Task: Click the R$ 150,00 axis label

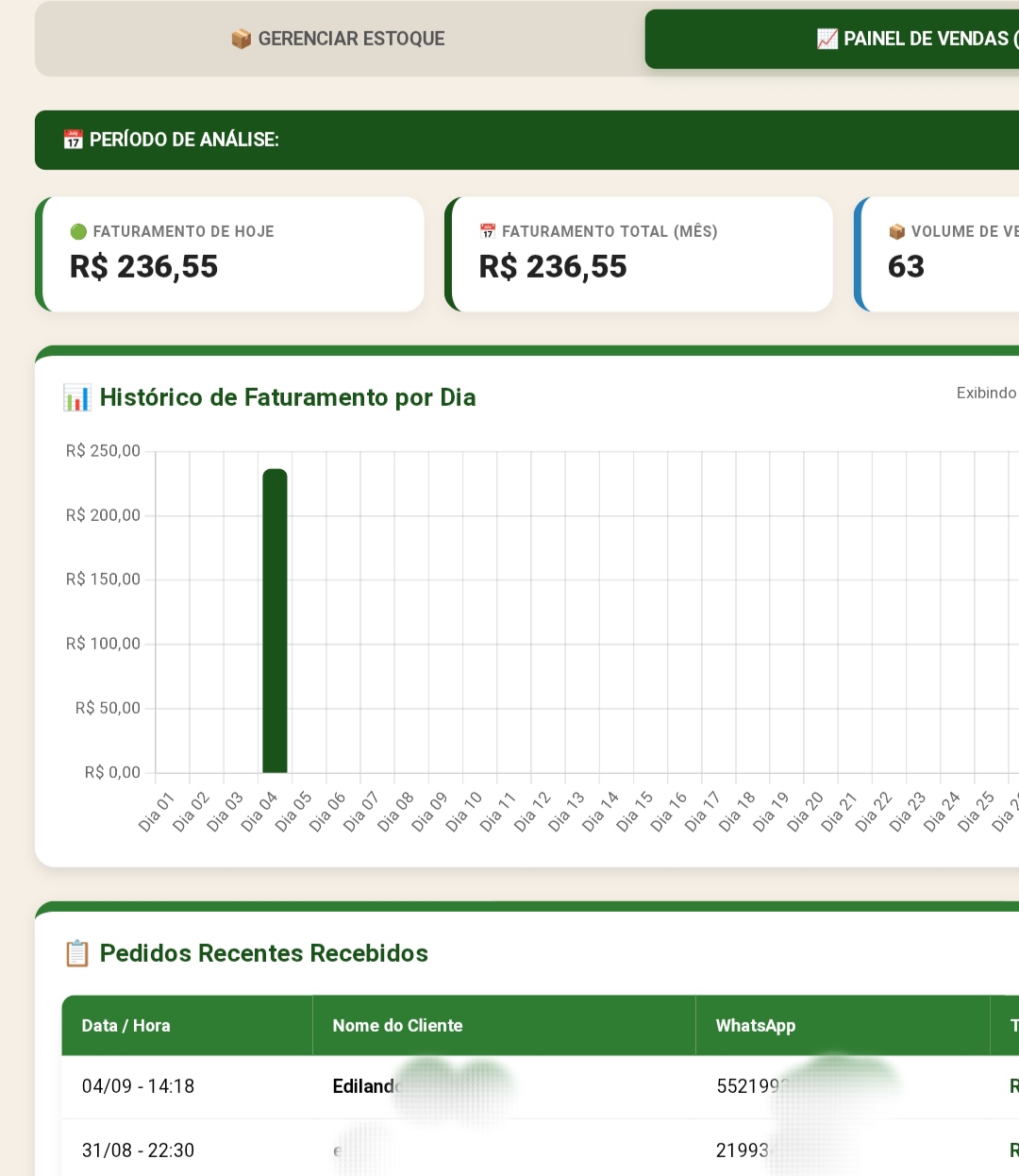Action: coord(103,580)
